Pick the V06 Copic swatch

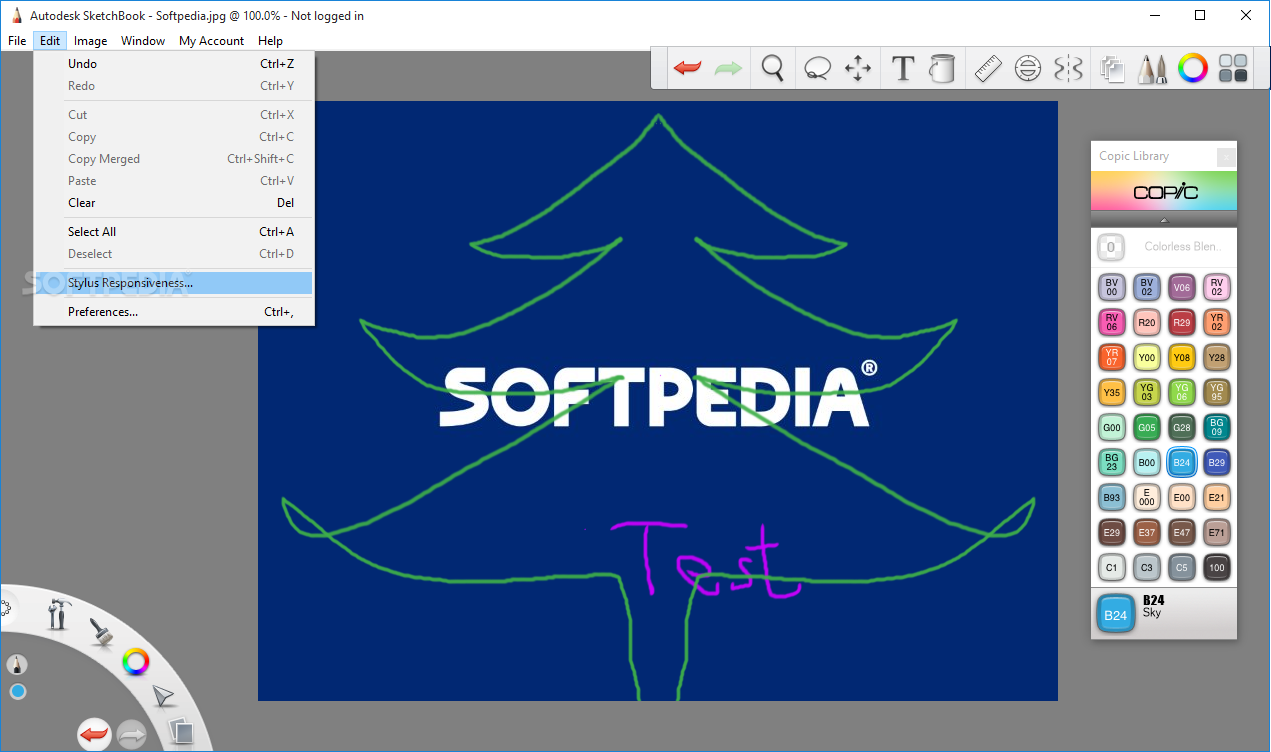tap(1182, 288)
